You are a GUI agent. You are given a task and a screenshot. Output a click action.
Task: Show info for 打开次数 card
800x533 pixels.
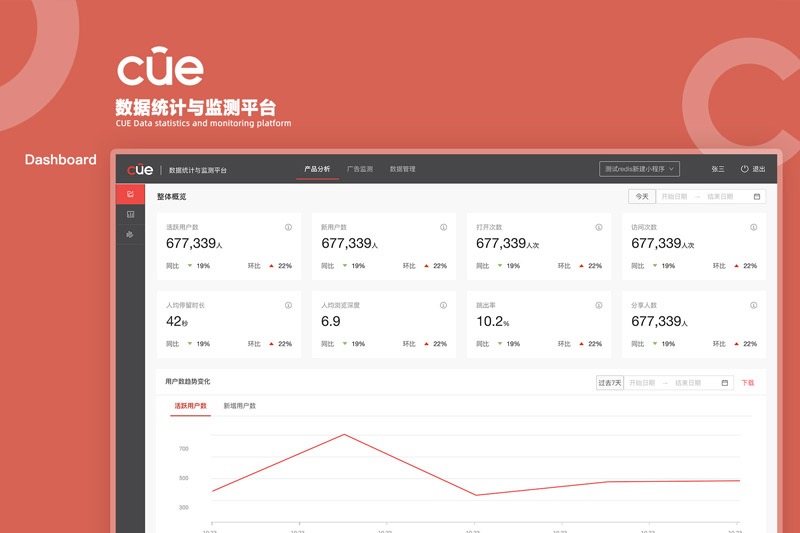598,227
